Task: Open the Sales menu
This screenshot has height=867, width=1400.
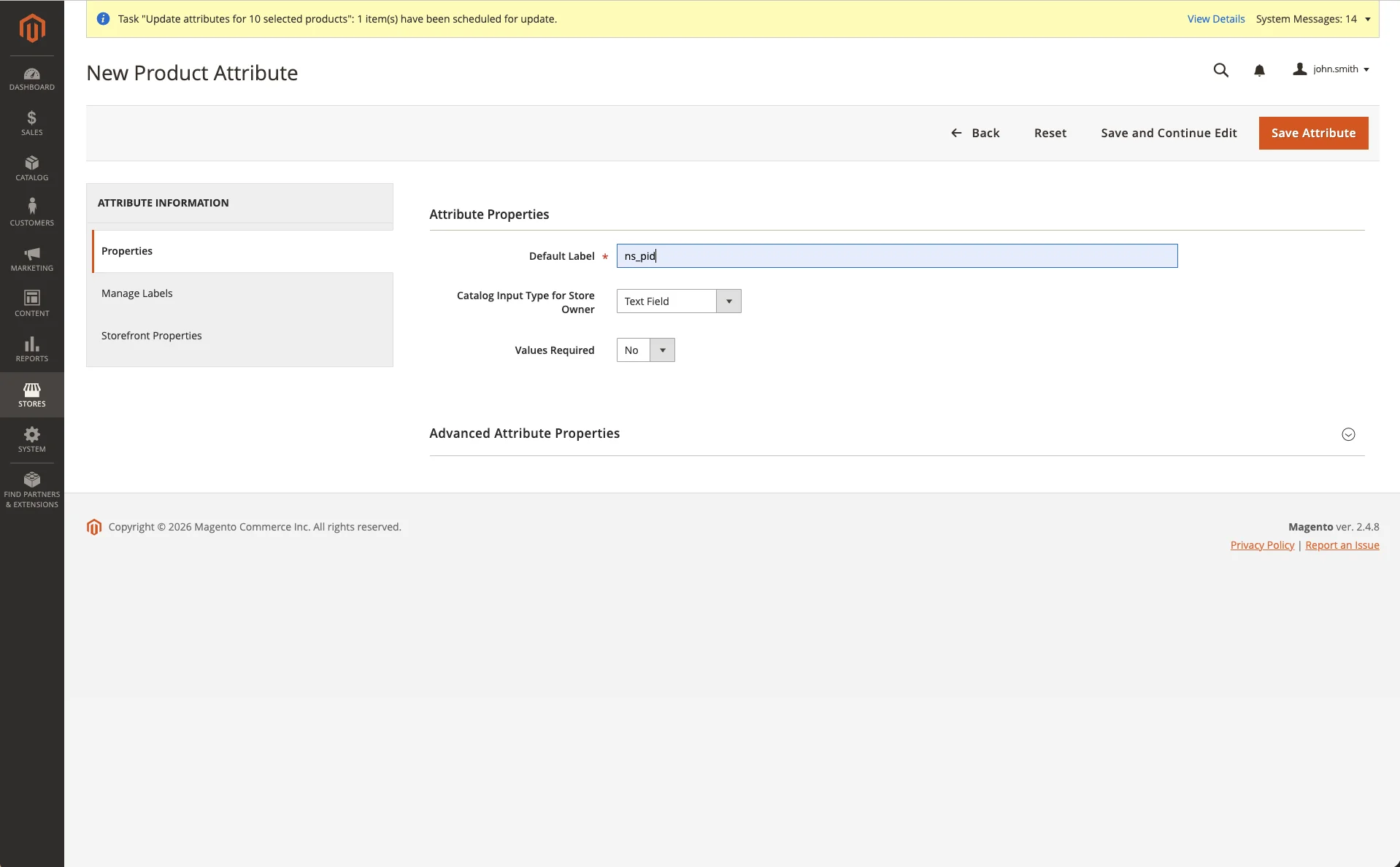Action: [x=32, y=123]
